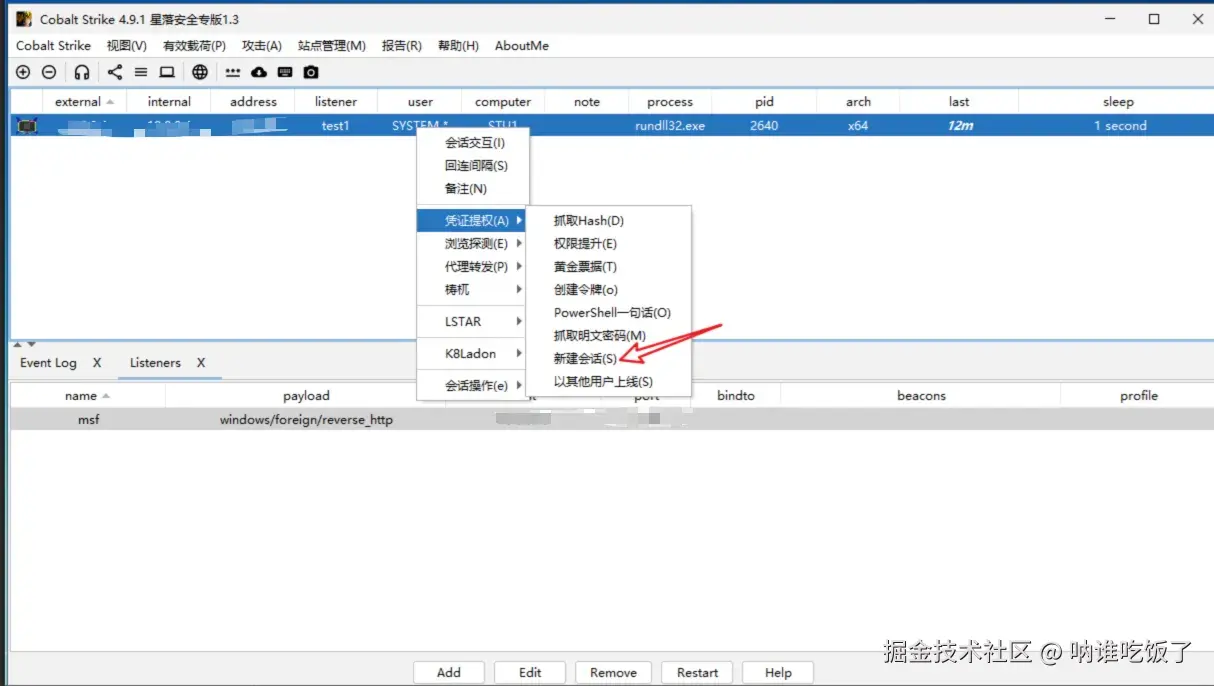Choose 回连间隔(S) in context menu
This screenshot has height=686, width=1214.
(472, 166)
